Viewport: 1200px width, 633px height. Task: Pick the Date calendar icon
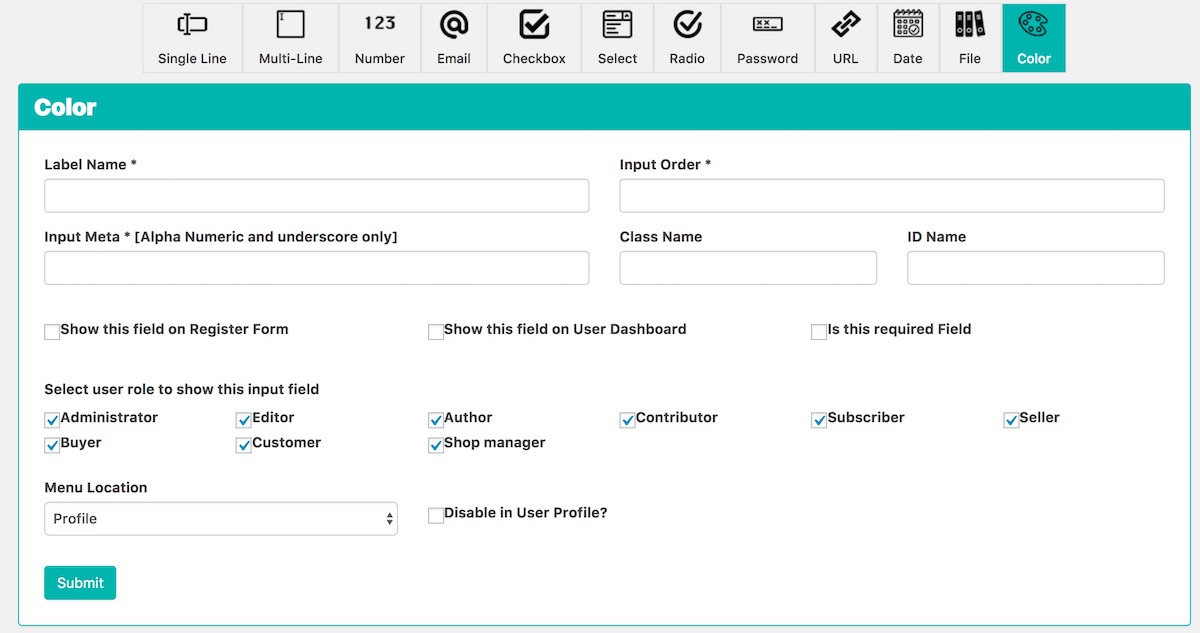908,26
